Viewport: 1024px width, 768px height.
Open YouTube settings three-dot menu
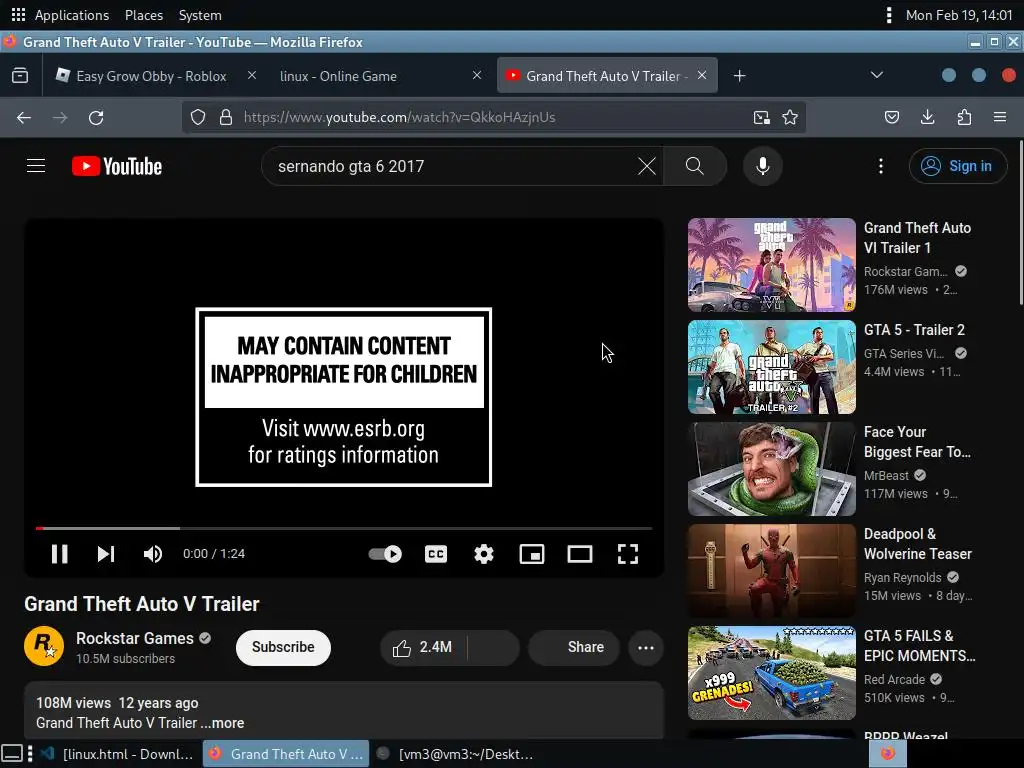[880, 166]
